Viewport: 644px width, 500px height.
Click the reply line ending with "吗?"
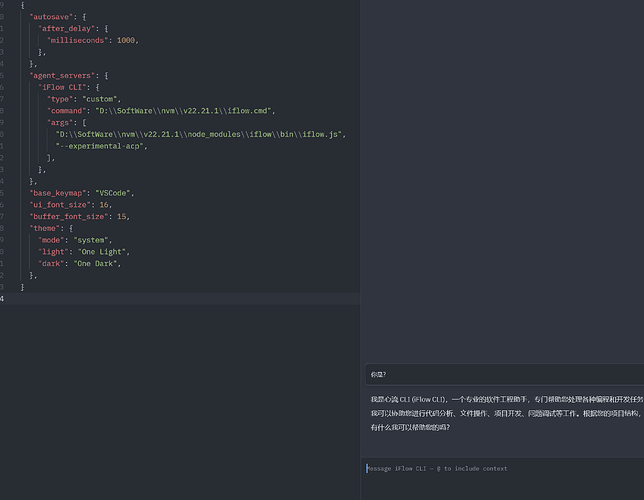[x=410, y=428]
